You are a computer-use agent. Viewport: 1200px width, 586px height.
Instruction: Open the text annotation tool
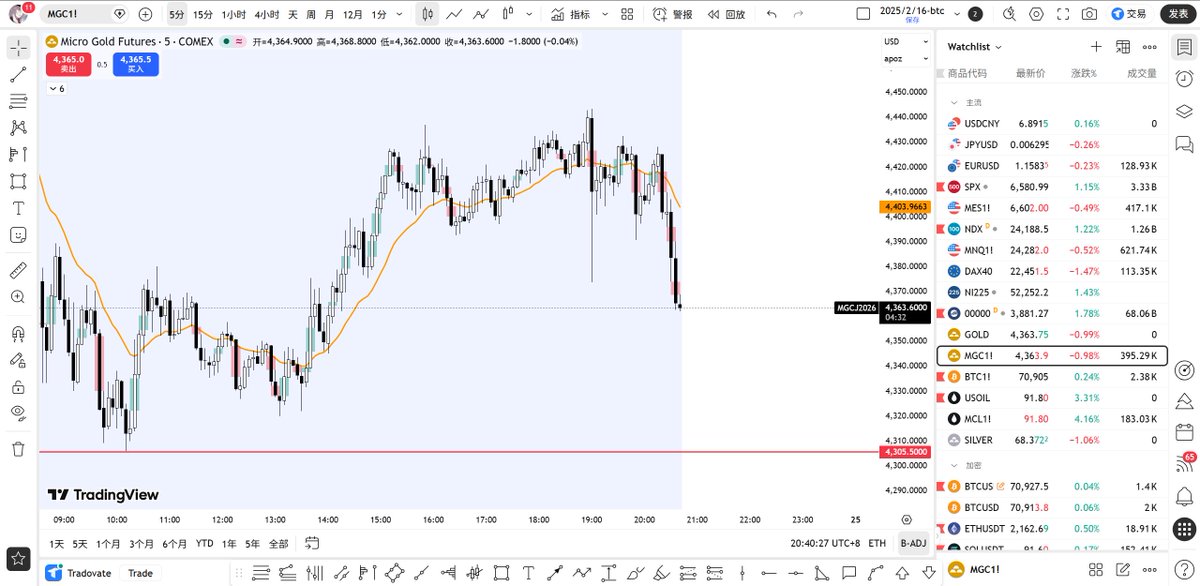tap(18, 208)
